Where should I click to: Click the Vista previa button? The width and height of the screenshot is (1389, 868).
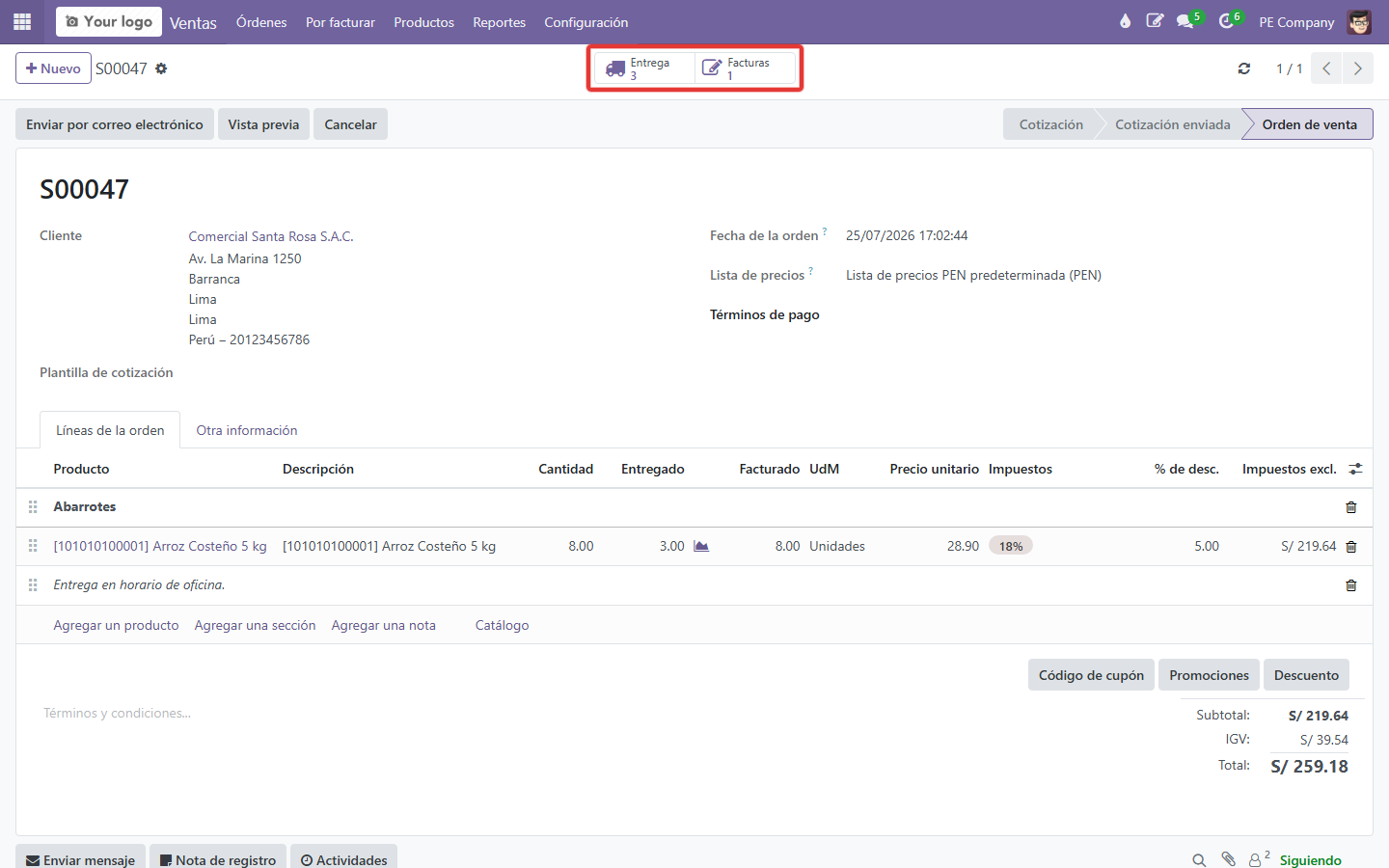[263, 124]
